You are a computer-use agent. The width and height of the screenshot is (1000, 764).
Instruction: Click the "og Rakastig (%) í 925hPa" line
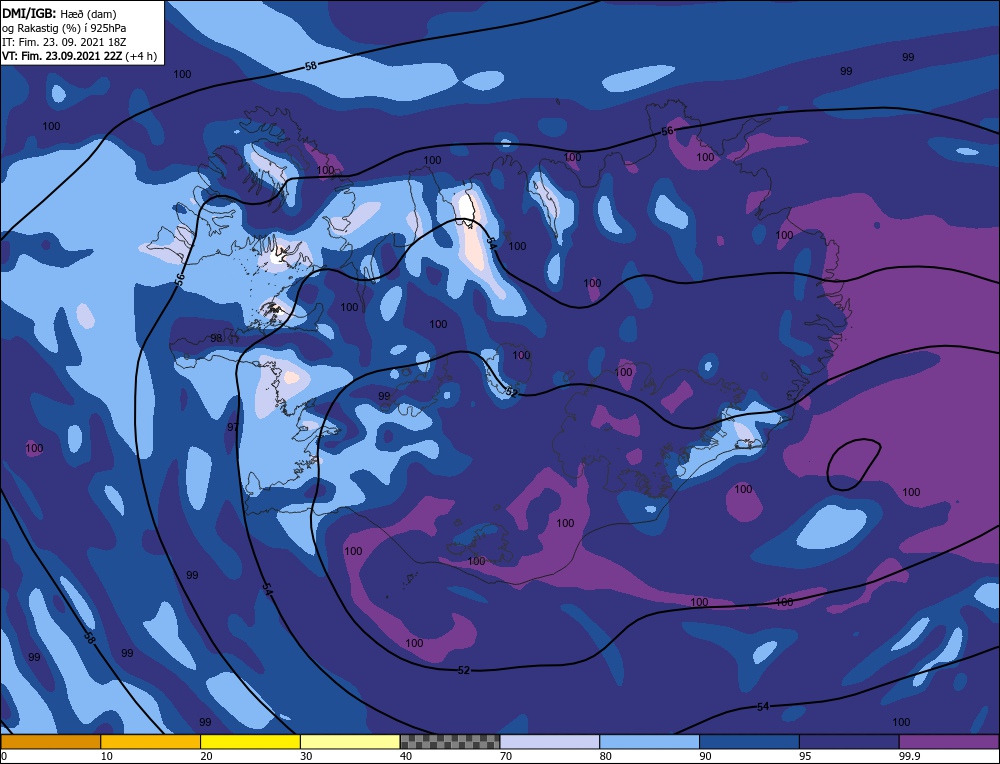[64, 28]
